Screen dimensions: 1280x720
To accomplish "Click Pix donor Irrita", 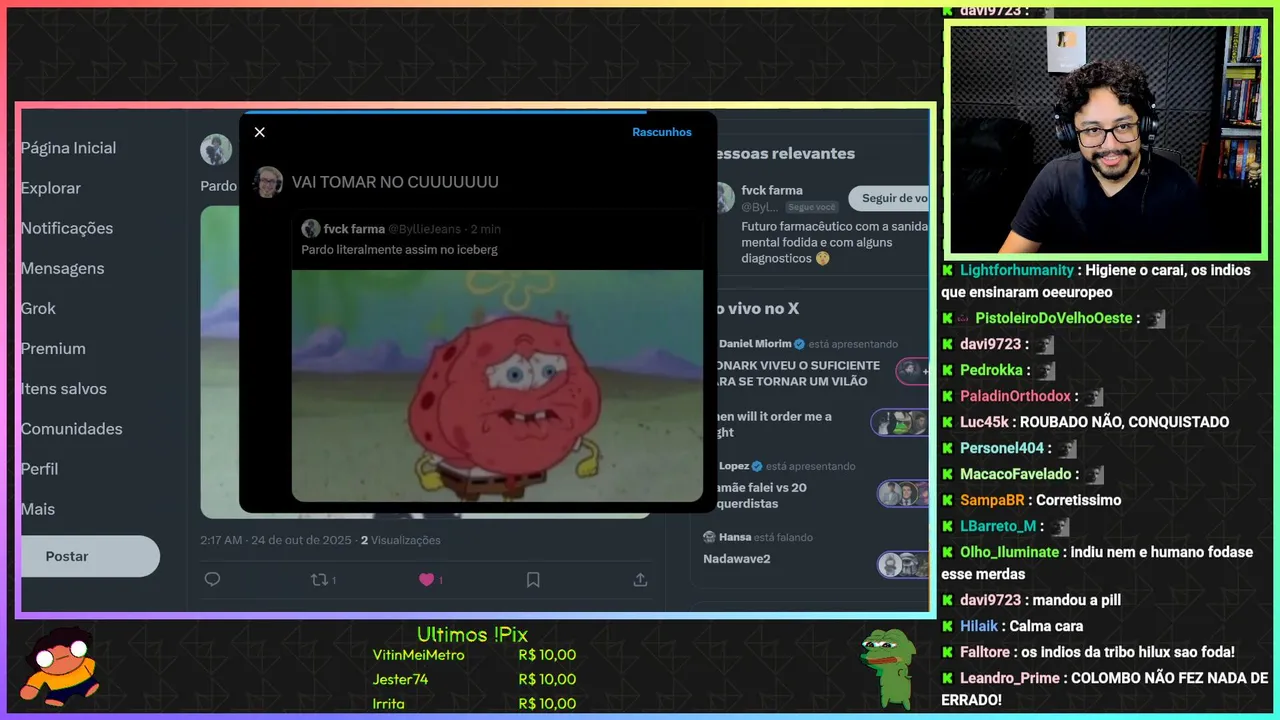I will click(388, 703).
